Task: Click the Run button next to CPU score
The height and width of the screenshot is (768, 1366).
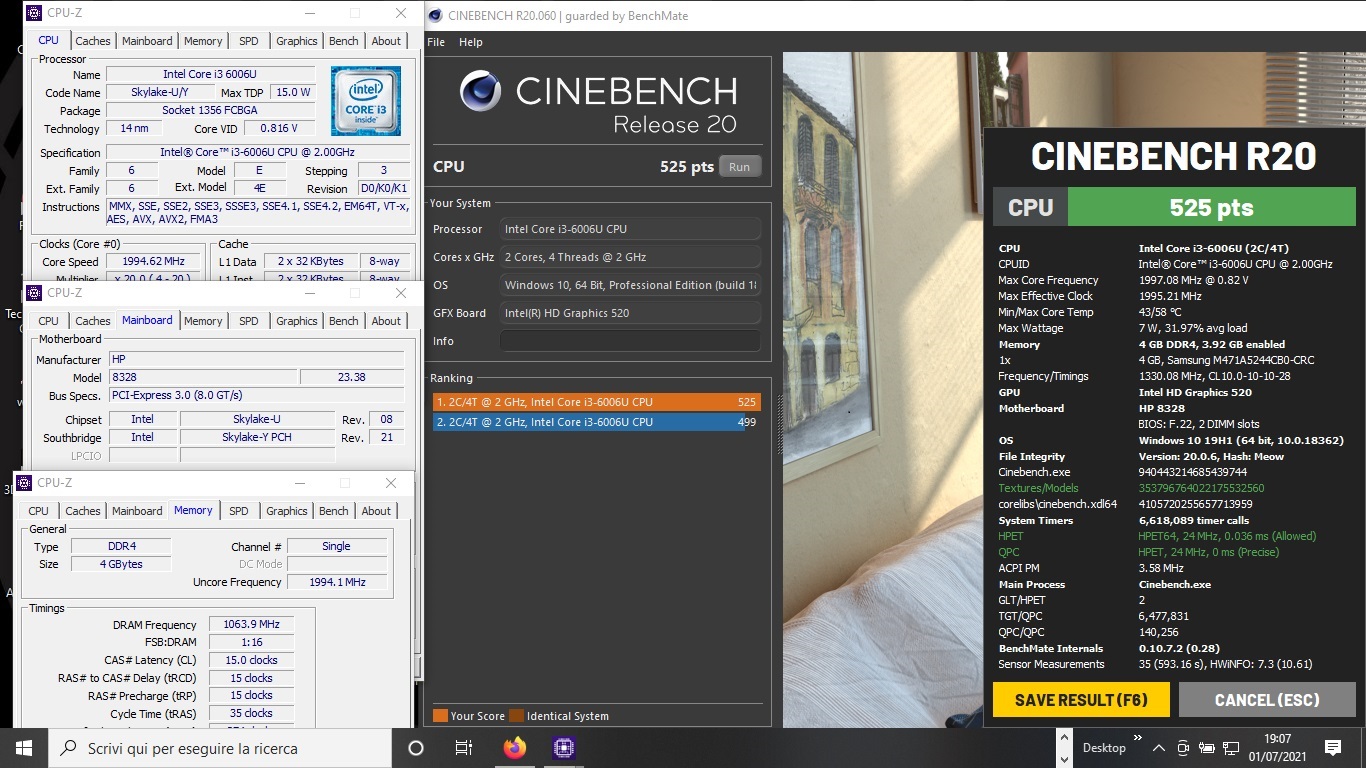Action: coord(740,167)
